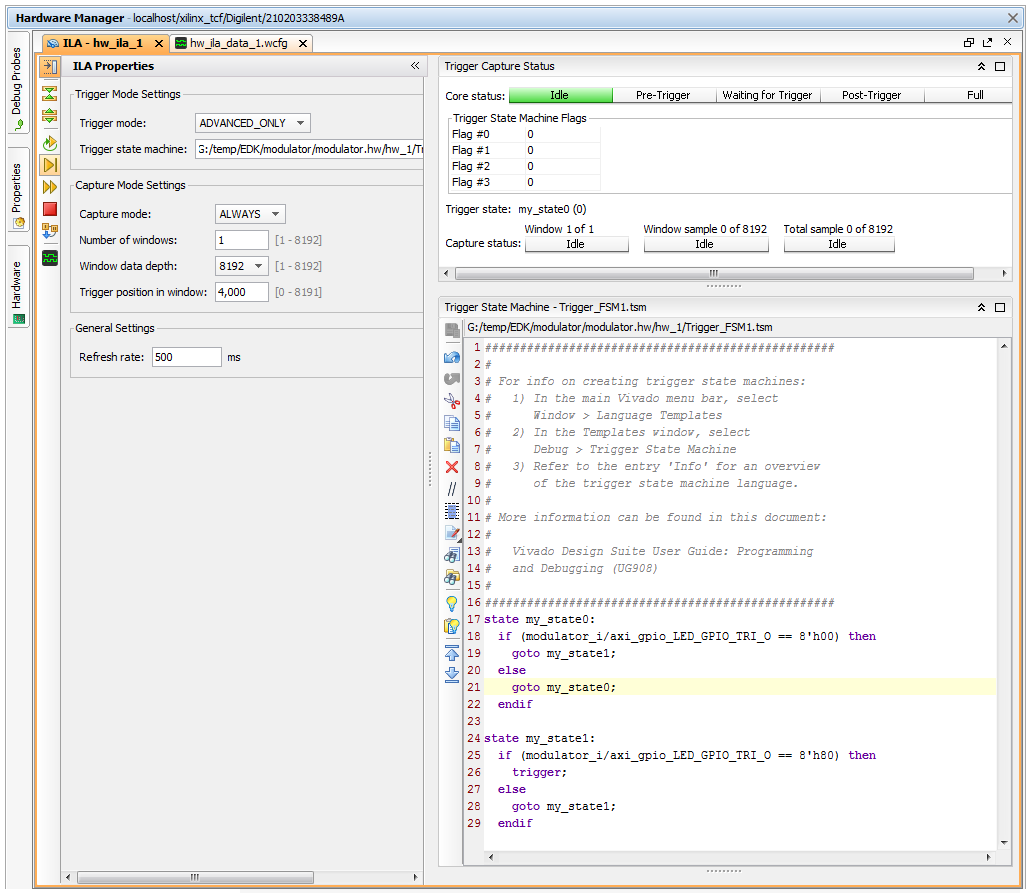Maximize the Trigger State Machine panel

click(1000, 307)
